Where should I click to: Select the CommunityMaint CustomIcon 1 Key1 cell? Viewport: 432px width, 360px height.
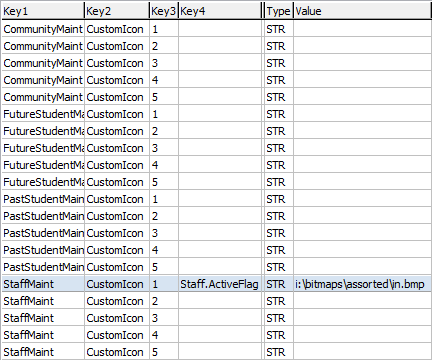43,29
